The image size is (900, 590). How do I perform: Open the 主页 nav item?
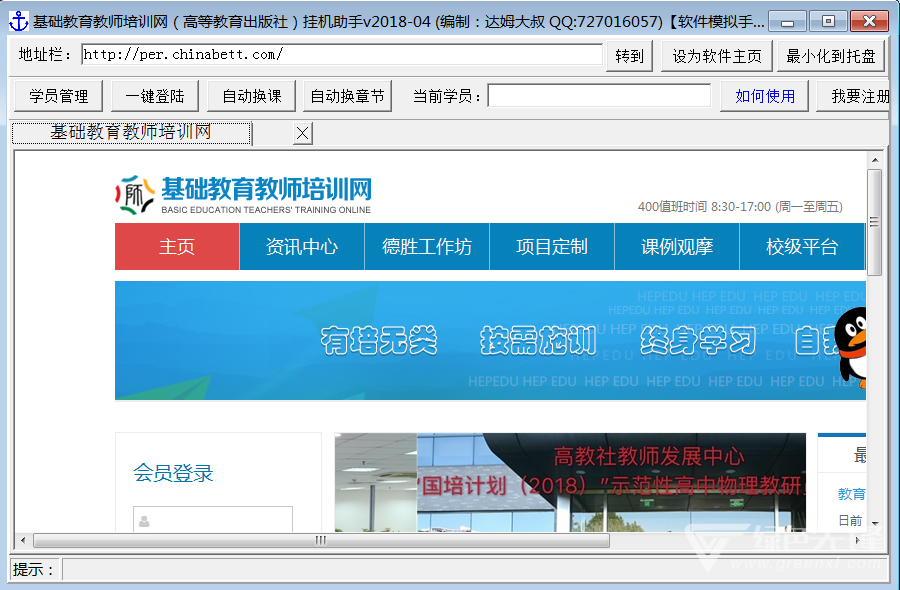(x=177, y=246)
